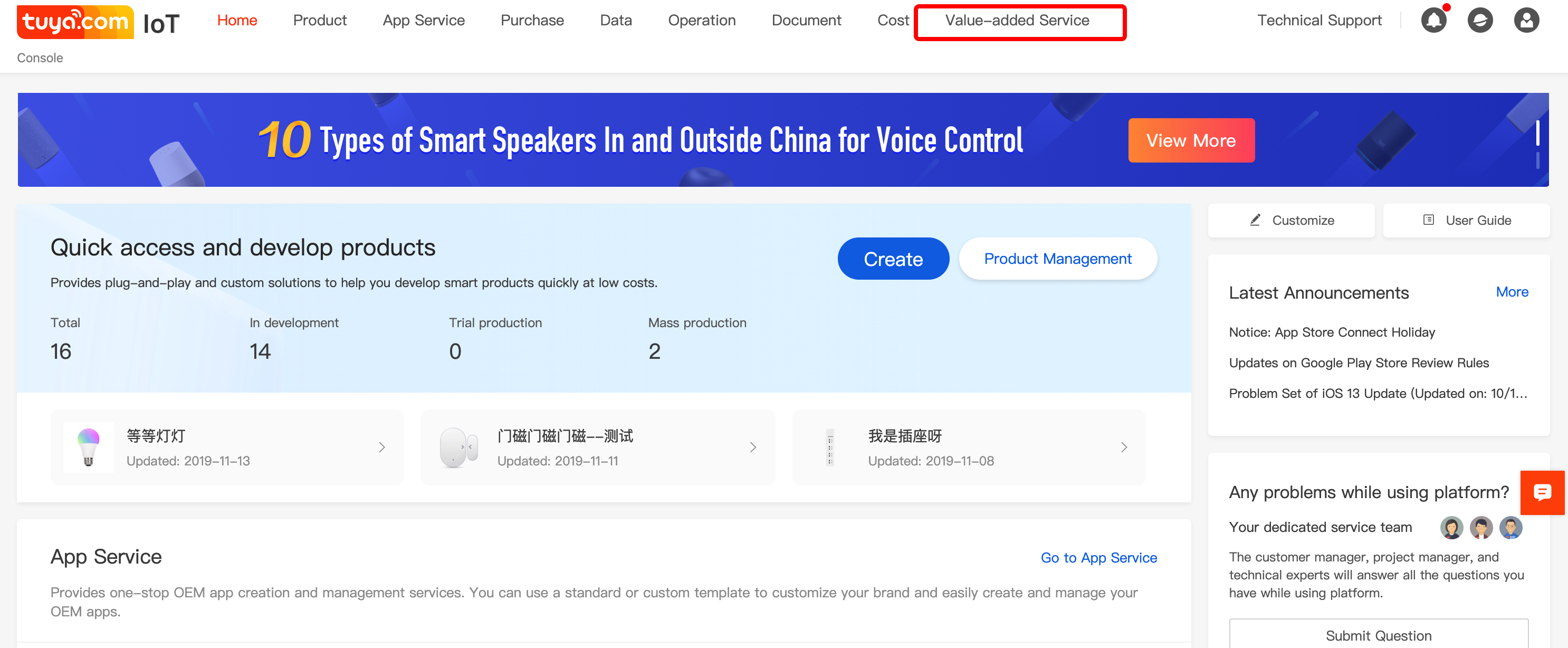This screenshot has height=648, width=1568.
Task: Click the User Guide book icon
Action: click(1428, 220)
